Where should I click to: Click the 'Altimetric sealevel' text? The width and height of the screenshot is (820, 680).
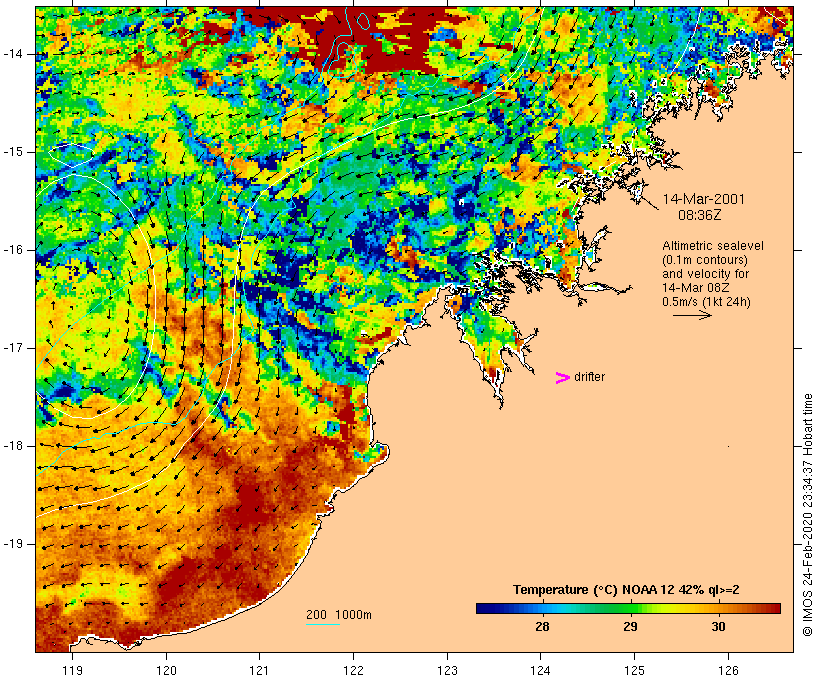point(713,246)
